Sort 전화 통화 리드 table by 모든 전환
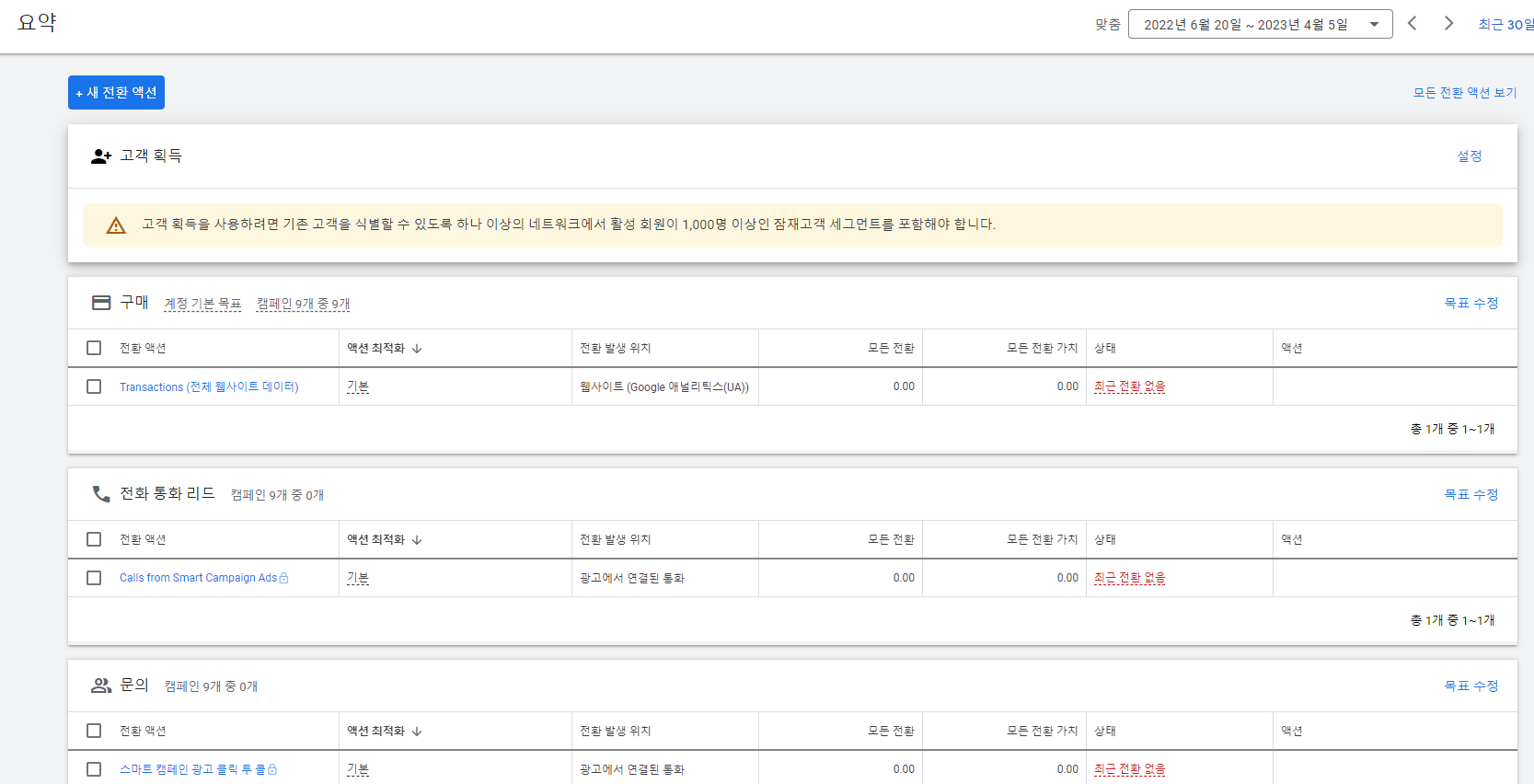The image size is (1534, 784). [891, 539]
